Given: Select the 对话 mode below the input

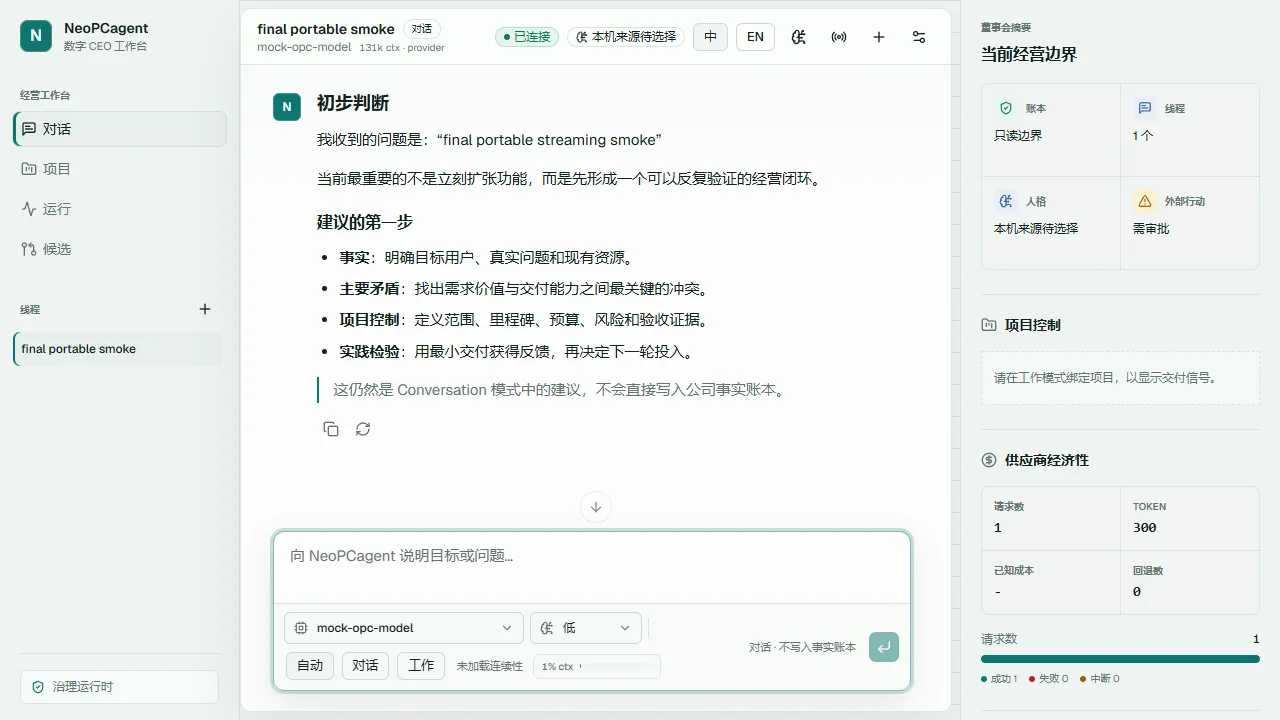Looking at the screenshot, I should [x=365, y=665].
